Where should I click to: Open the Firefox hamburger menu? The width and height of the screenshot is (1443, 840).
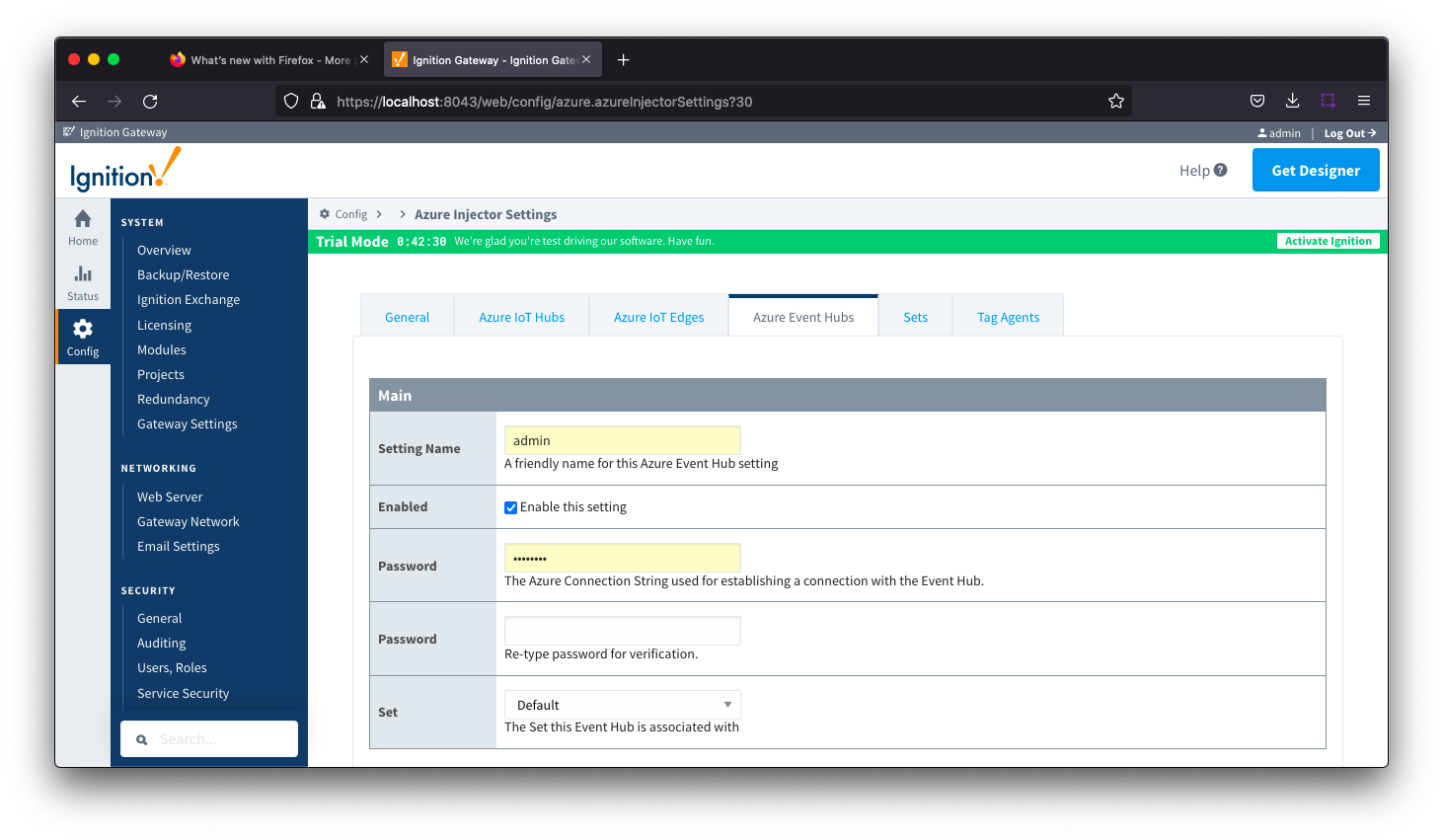point(1364,101)
